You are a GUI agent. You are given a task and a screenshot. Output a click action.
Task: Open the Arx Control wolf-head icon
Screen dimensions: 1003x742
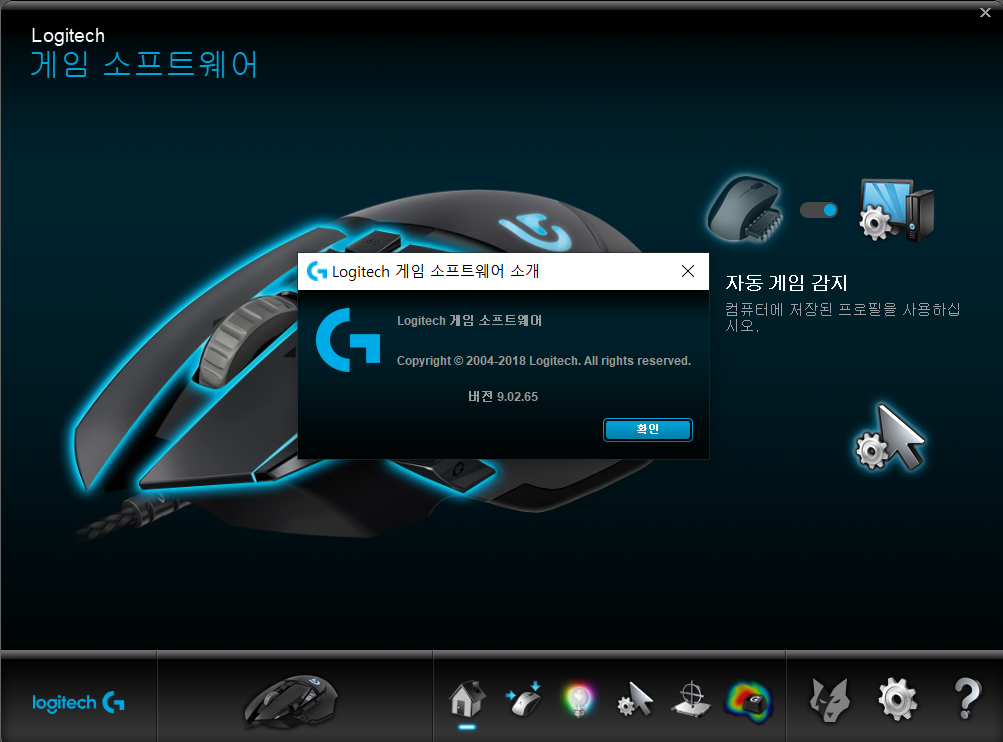pos(830,700)
